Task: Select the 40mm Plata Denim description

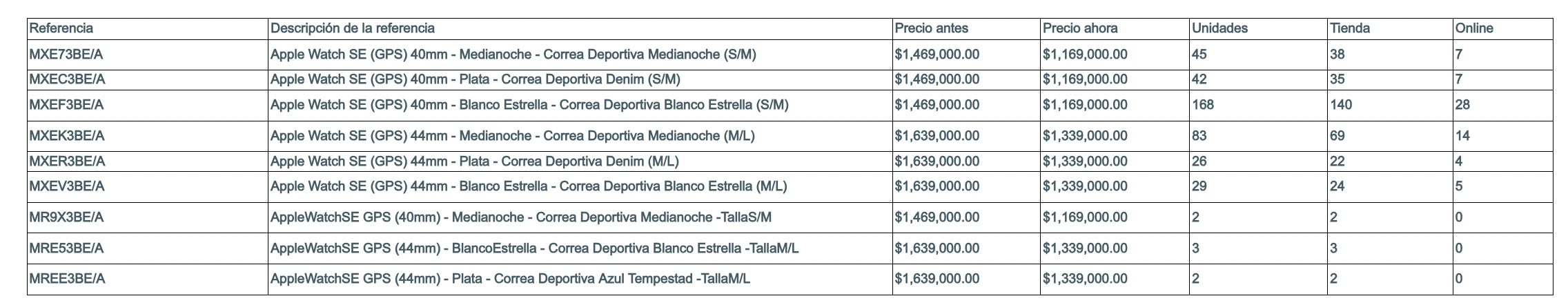Action: 476,79
